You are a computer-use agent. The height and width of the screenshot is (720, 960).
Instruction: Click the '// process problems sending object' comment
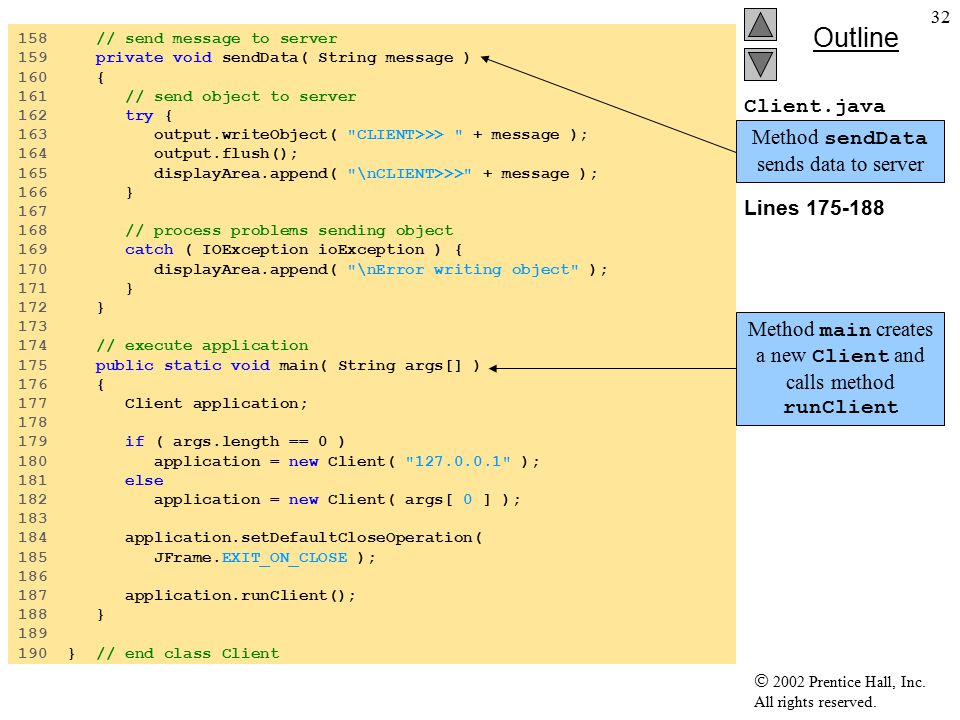[x=289, y=231]
